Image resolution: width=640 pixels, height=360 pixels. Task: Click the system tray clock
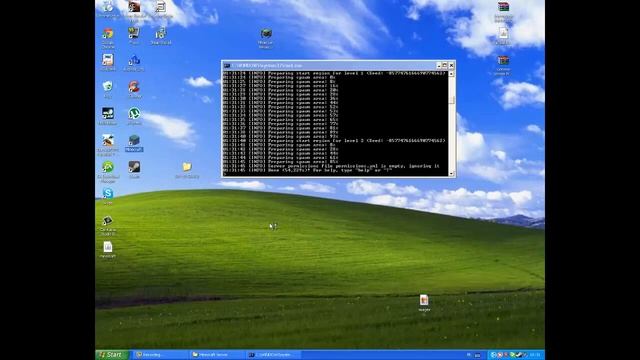point(535,355)
